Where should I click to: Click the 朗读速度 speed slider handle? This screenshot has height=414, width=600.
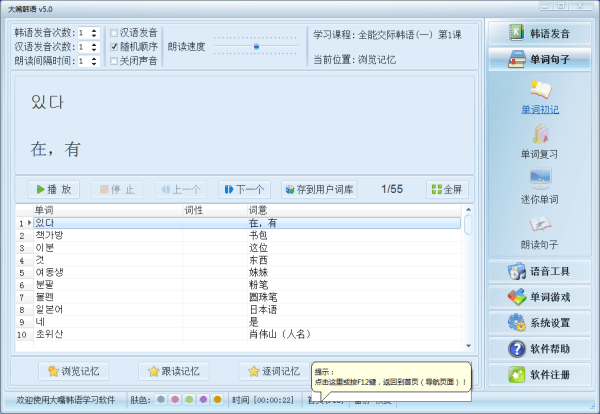click(256, 46)
